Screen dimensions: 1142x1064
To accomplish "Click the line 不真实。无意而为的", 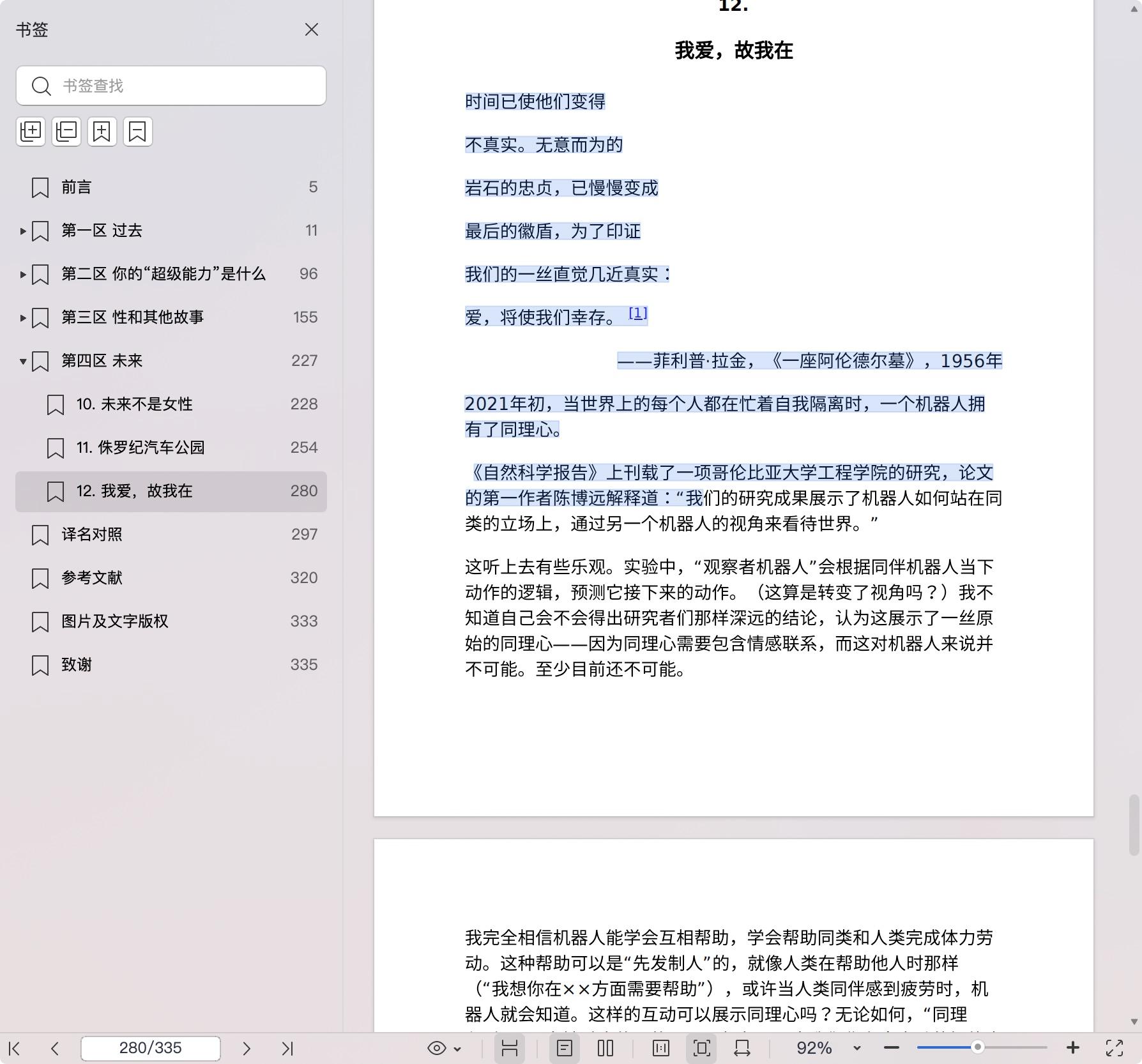I will (x=544, y=145).
